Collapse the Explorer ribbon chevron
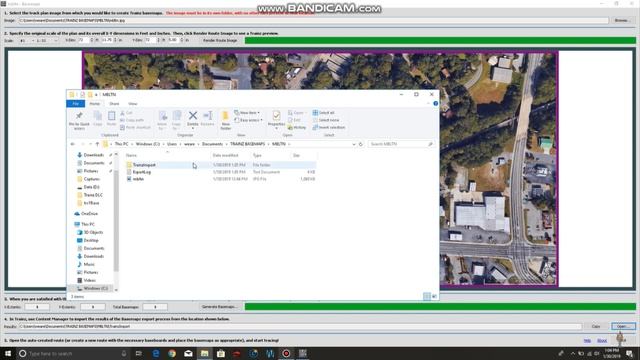The width and height of the screenshot is (640, 360). tap(428, 104)
